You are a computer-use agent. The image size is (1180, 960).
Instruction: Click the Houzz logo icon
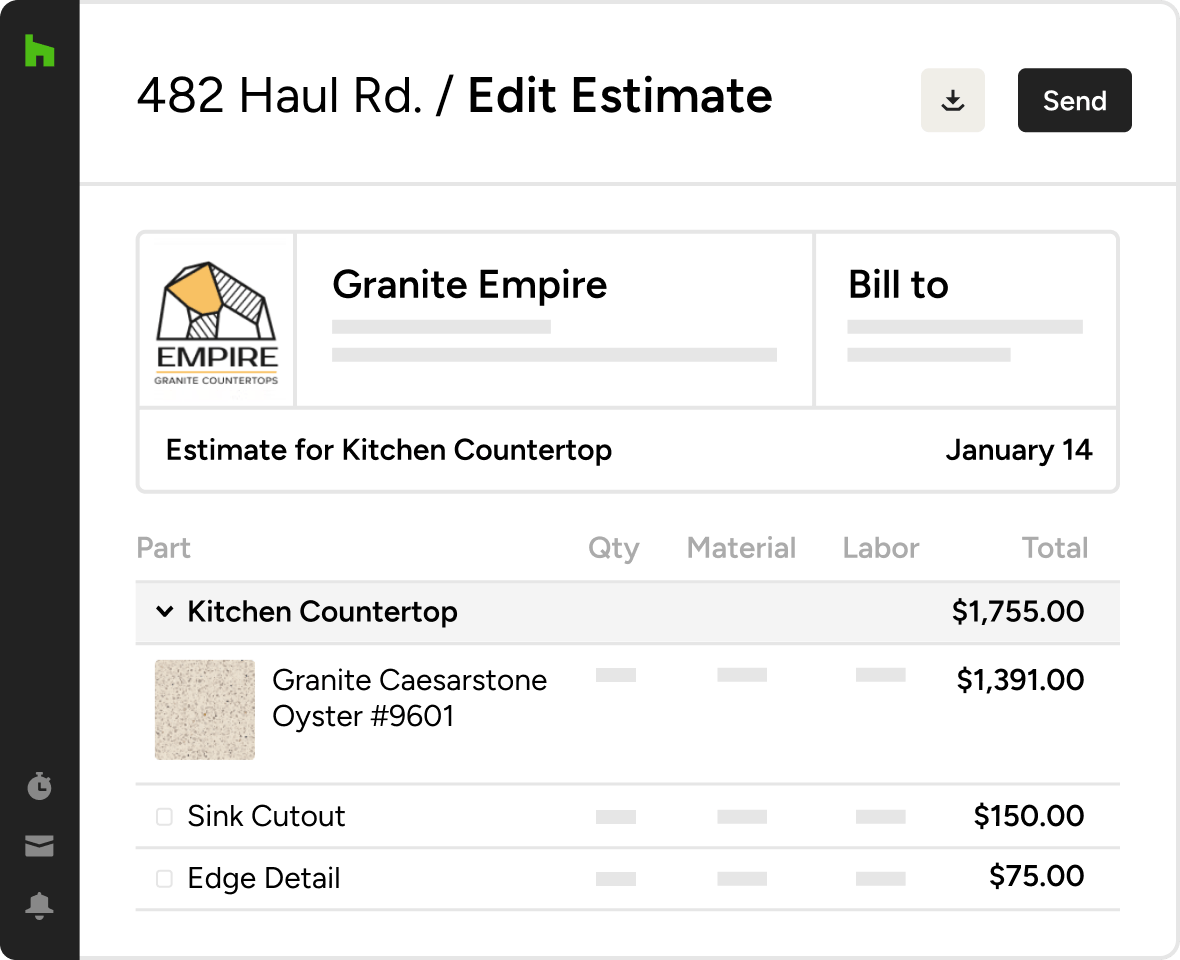pyautogui.click(x=39, y=51)
